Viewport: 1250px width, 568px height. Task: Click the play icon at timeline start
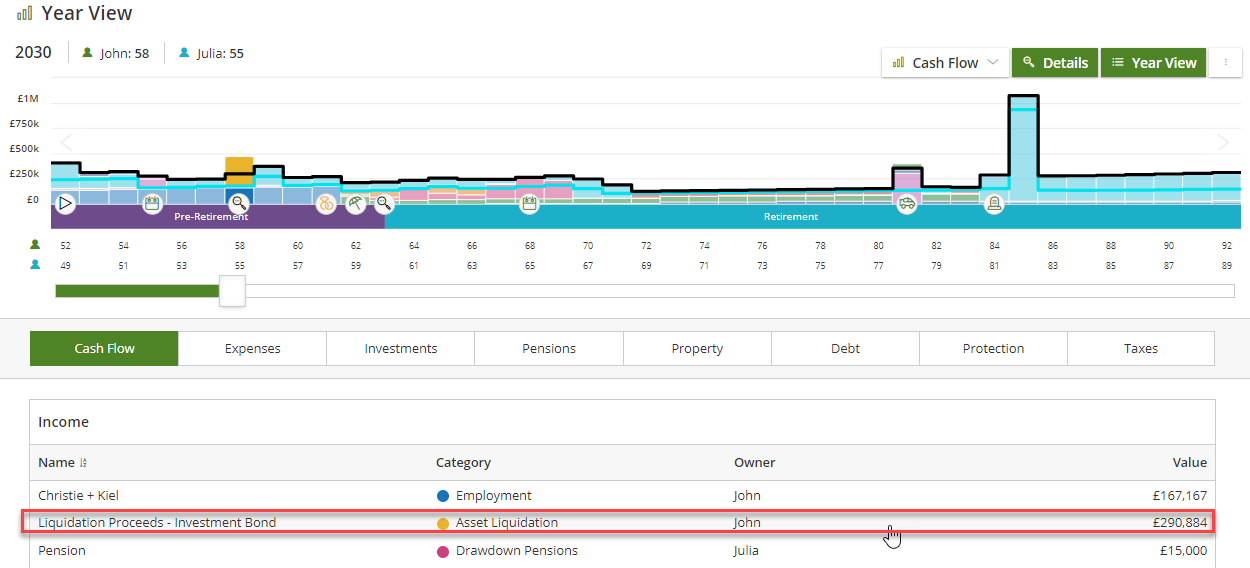click(65, 204)
